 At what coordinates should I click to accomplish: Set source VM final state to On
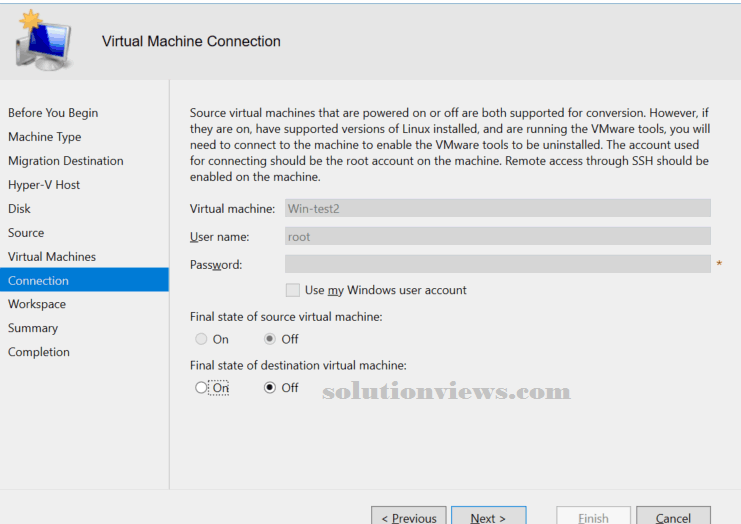click(x=201, y=339)
